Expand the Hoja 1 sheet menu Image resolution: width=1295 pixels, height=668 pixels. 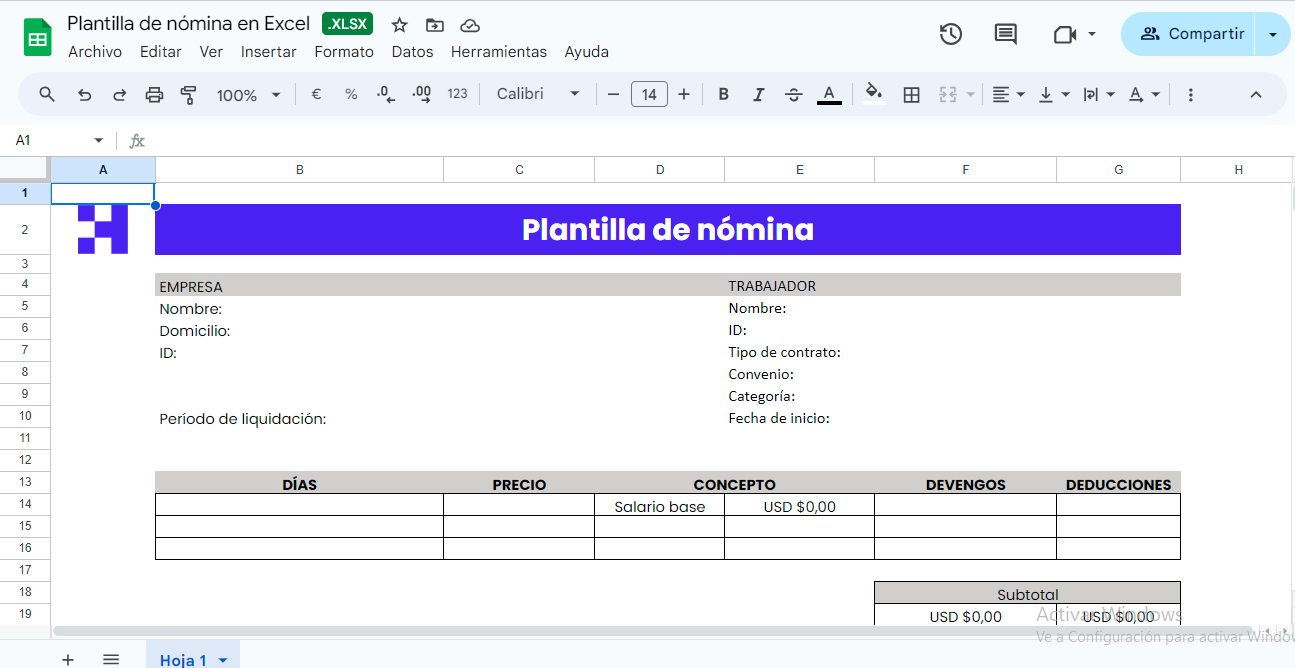(222, 660)
